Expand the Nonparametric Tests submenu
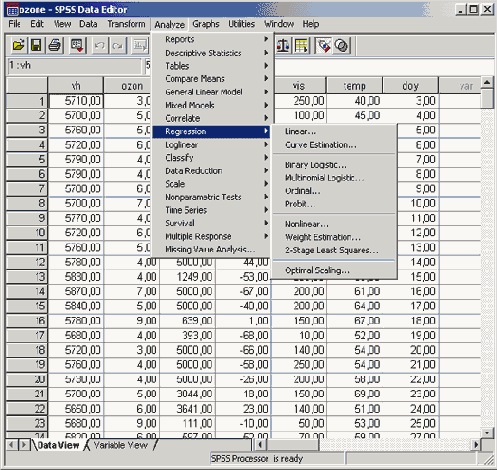The height and width of the screenshot is (470, 497). tap(211, 197)
